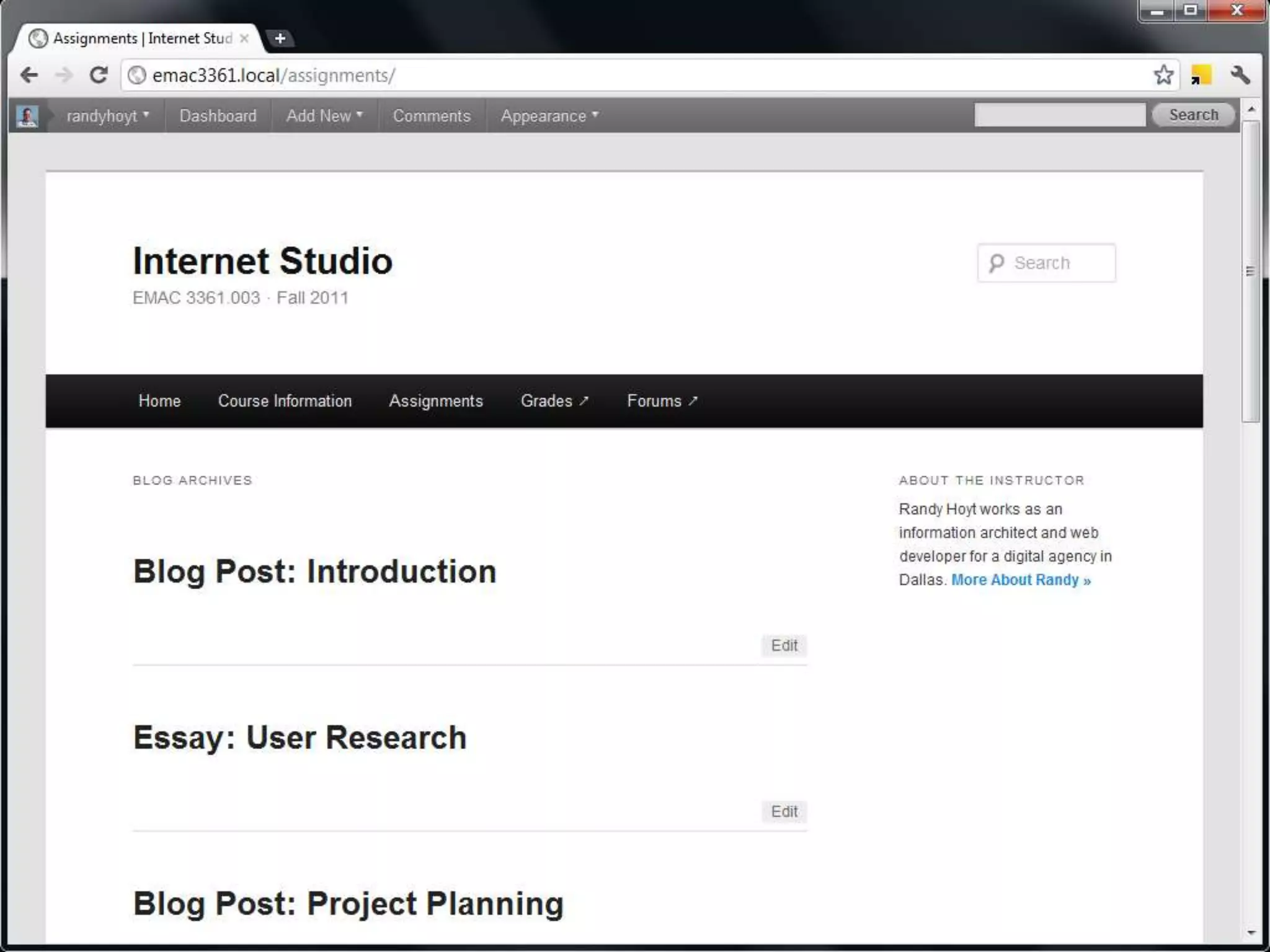Click the reload page icon

(x=98, y=76)
